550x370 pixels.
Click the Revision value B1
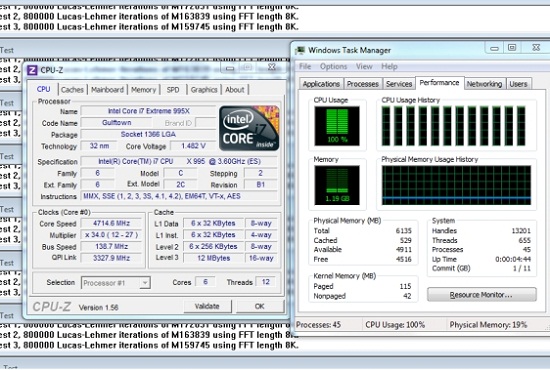261,184
